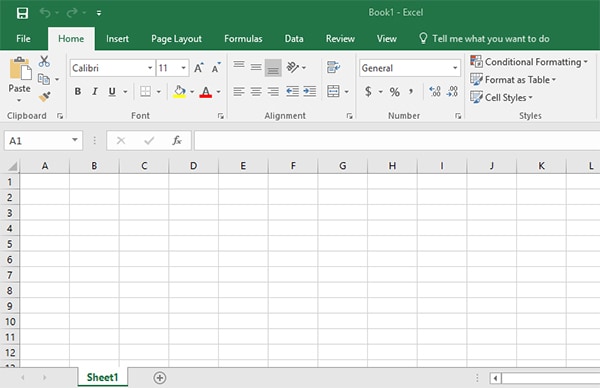Switch to the View tab
Screen dimensions: 600x388
click(x=386, y=39)
